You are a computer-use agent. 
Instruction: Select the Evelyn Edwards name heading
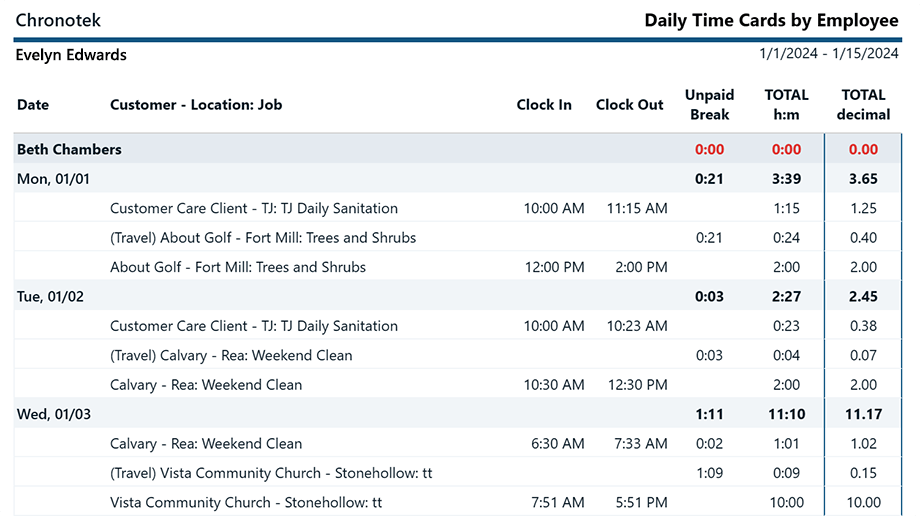coord(71,55)
